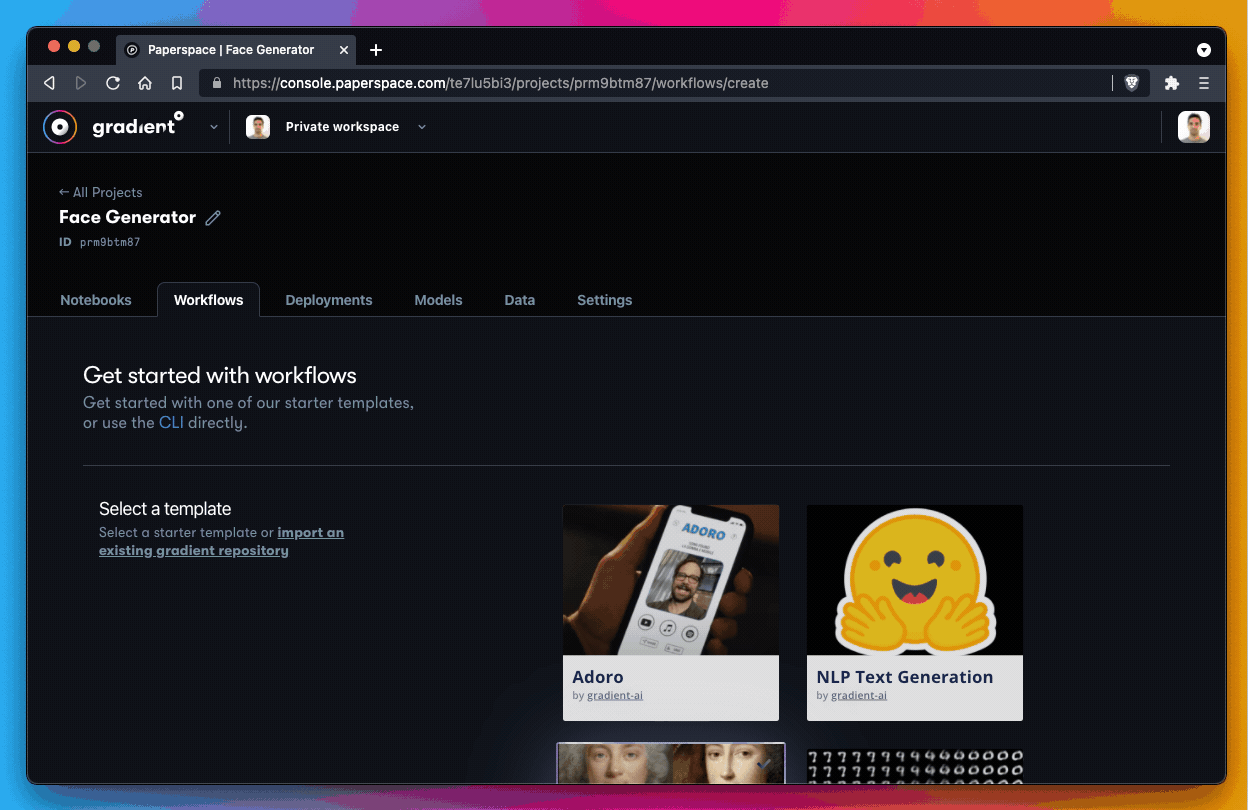Viewport: 1248px width, 810px height.
Task: Click the browser forward arrow
Action: pos(81,83)
